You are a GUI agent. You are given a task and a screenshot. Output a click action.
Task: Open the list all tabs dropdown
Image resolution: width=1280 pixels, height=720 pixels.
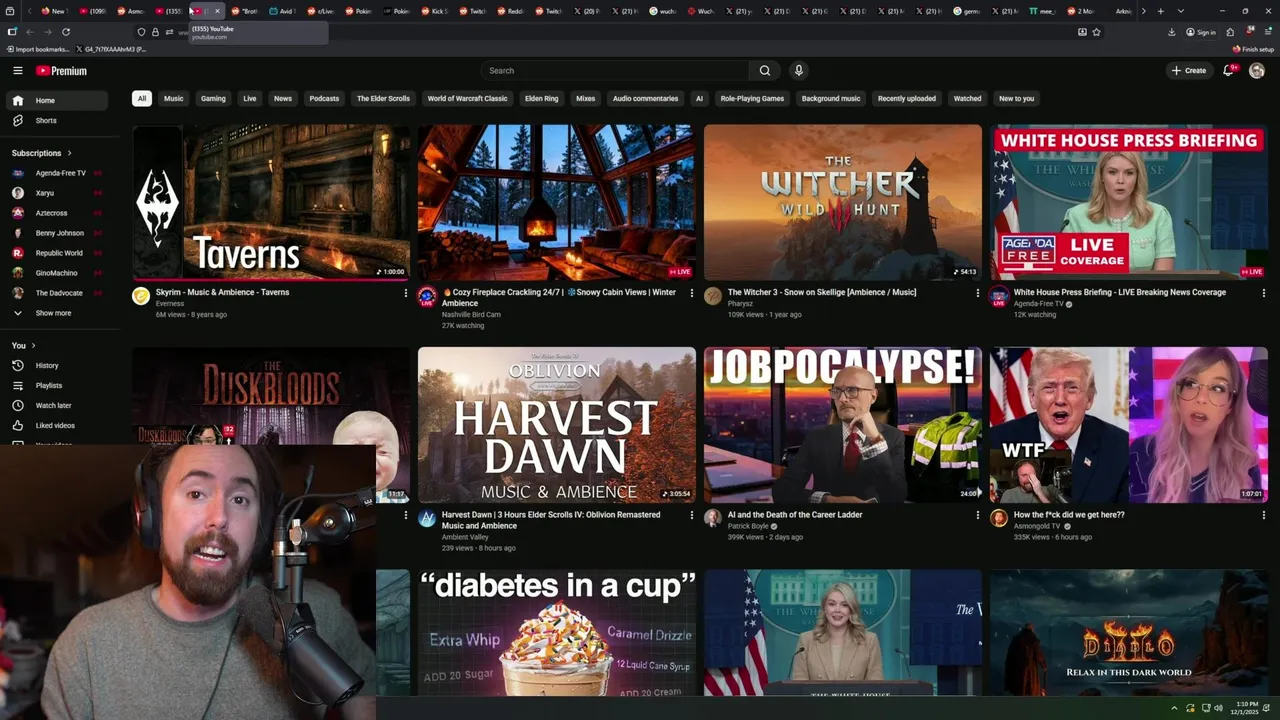(x=1181, y=11)
